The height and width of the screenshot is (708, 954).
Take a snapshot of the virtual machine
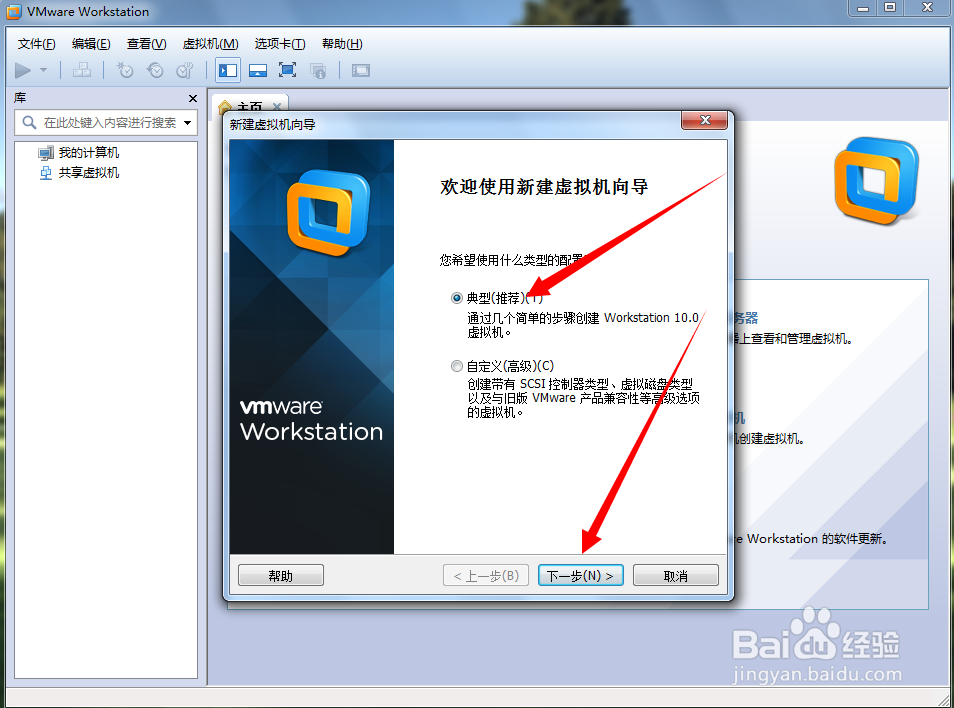point(124,70)
